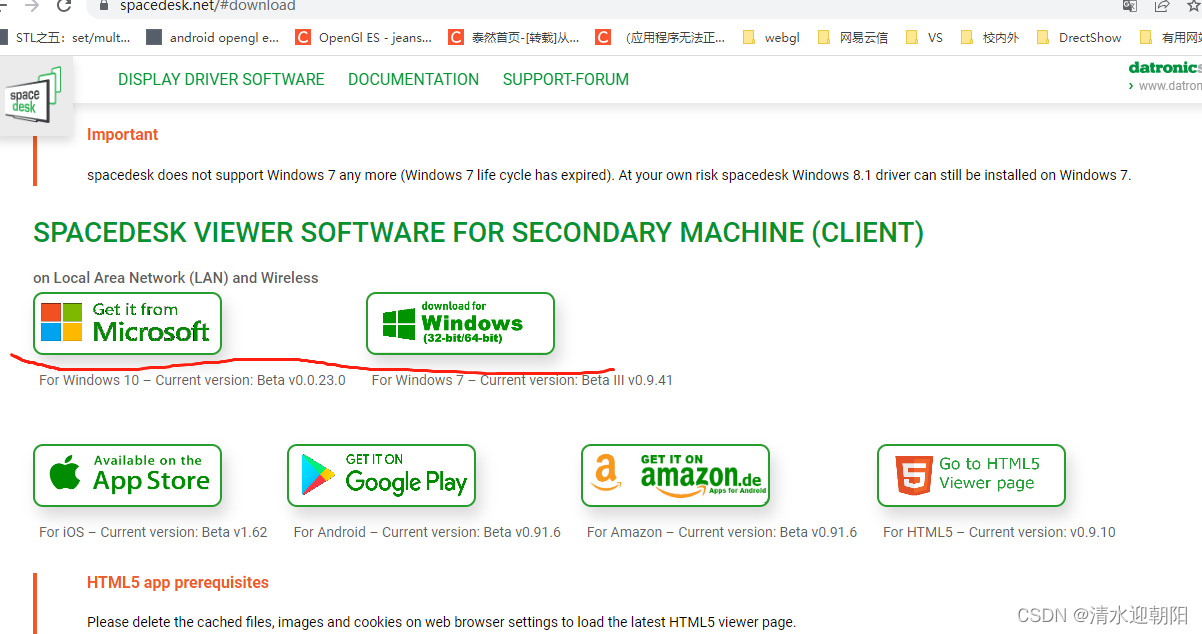Screen dimensions: 1202x634
Task: Click Get it on amazon.de button
Action: [675, 475]
